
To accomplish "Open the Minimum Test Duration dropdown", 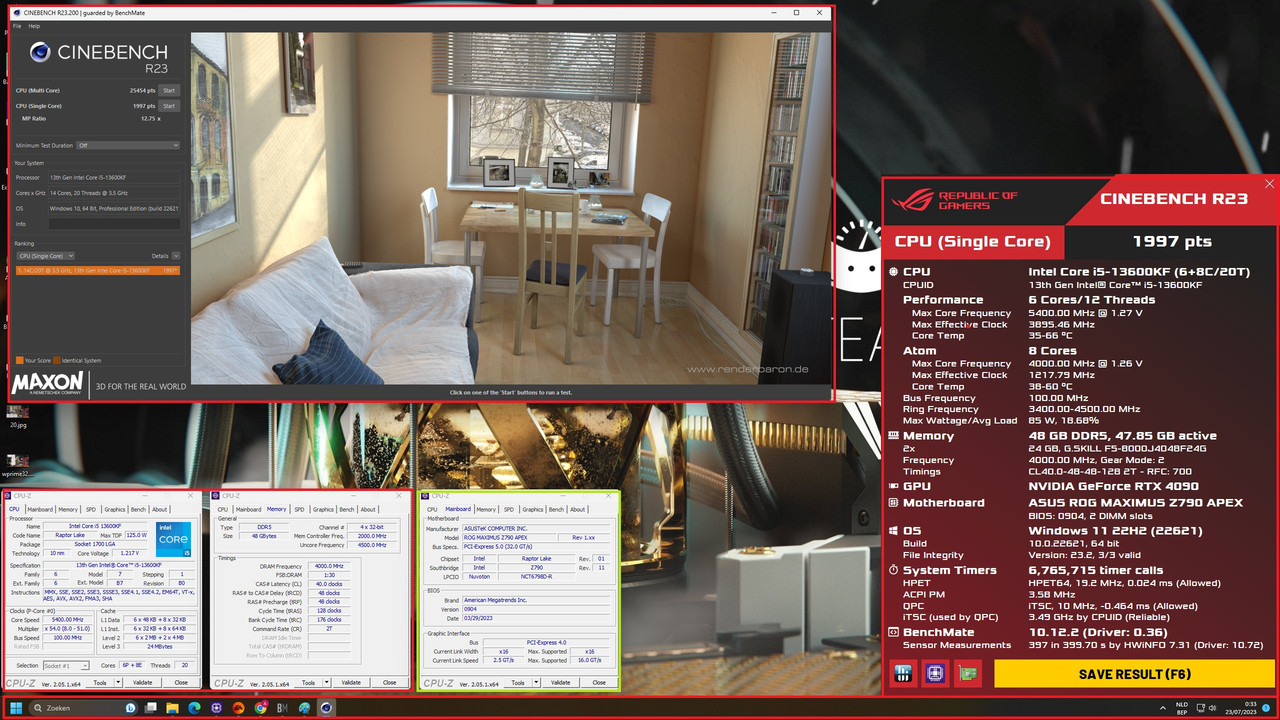I will [x=129, y=145].
